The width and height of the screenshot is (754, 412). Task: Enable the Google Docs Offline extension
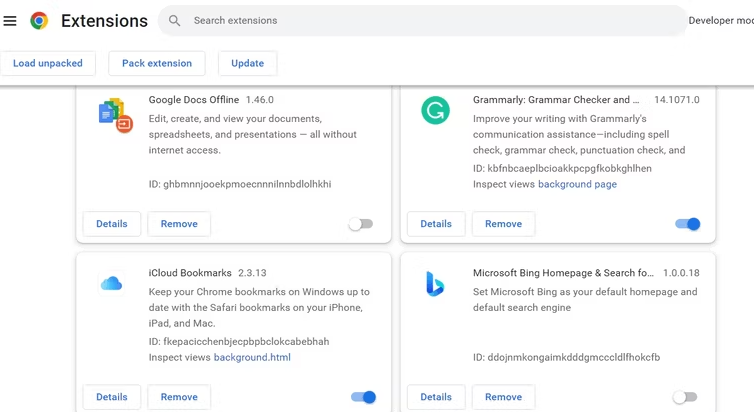(361, 224)
